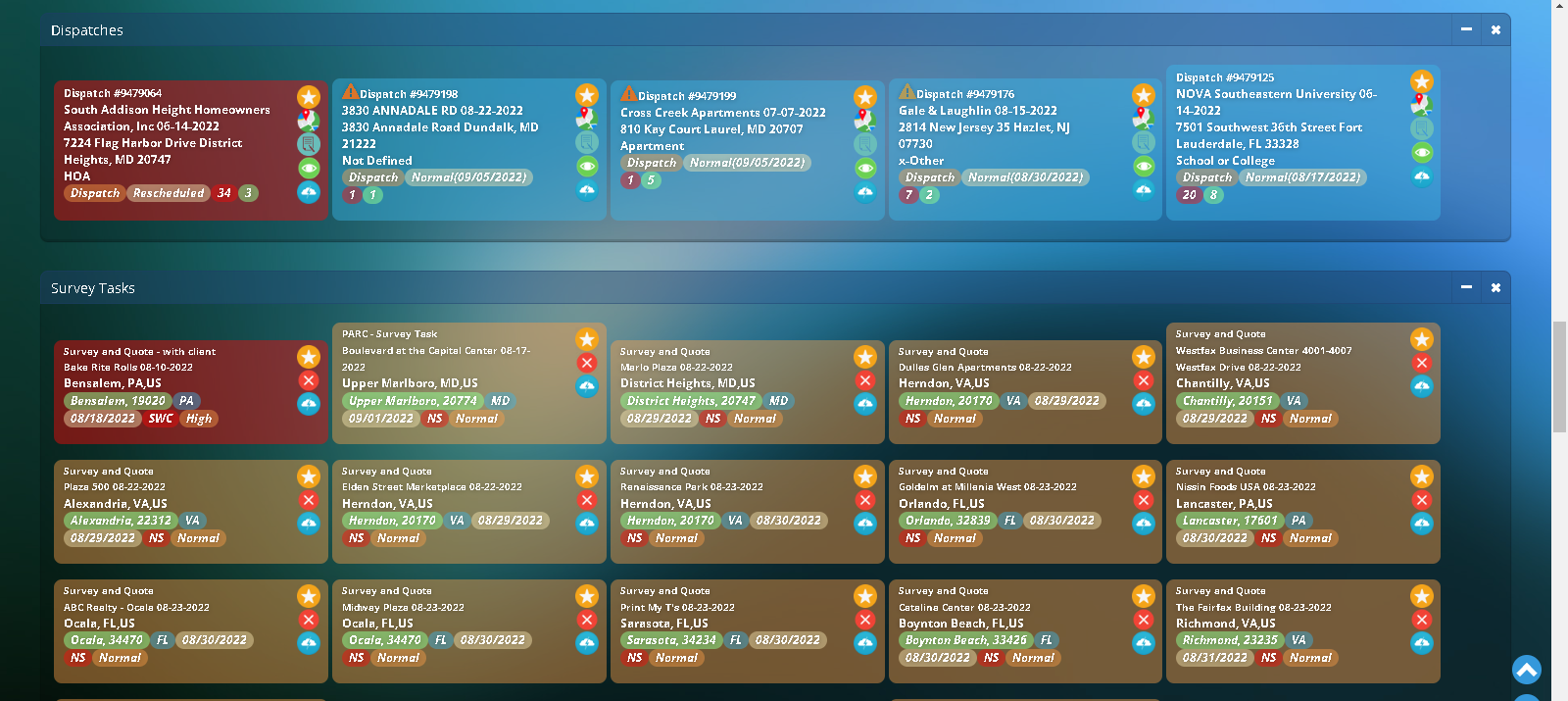Image resolution: width=1568 pixels, height=701 pixels.
Task: Remove the Bake Rite Rolls survey task
Action: click(x=309, y=380)
